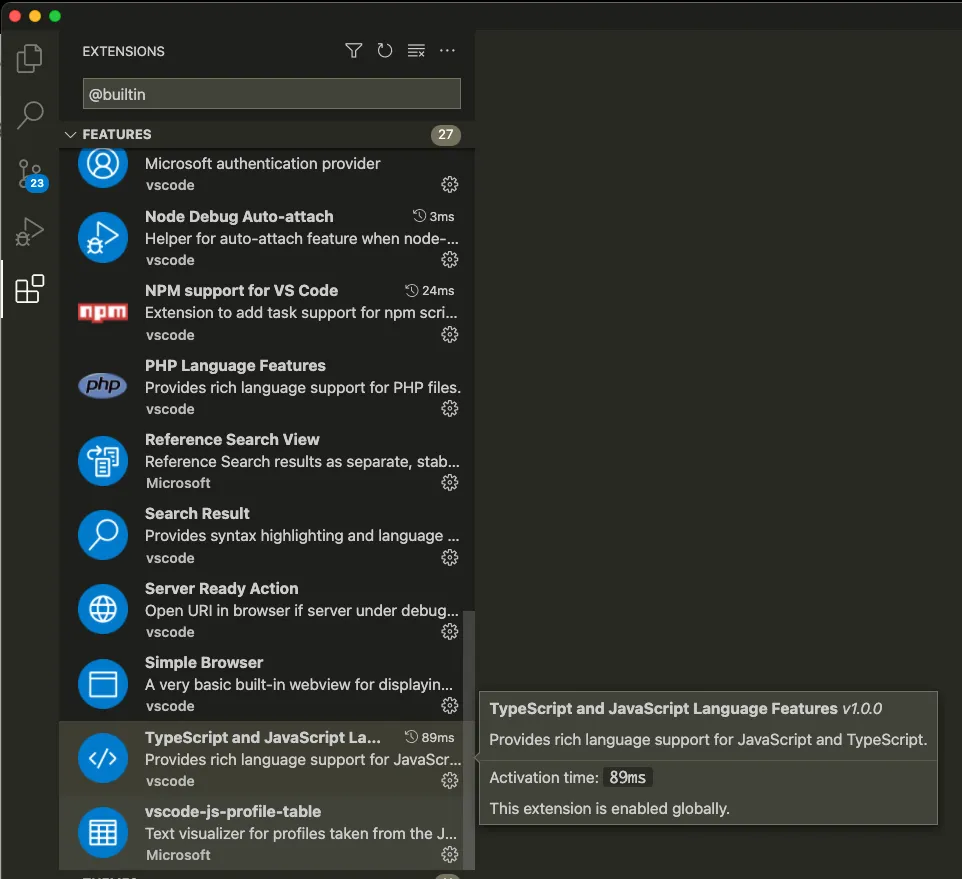The width and height of the screenshot is (962, 879).
Task: Click the gear for NPM support extension
Action: pos(450,334)
